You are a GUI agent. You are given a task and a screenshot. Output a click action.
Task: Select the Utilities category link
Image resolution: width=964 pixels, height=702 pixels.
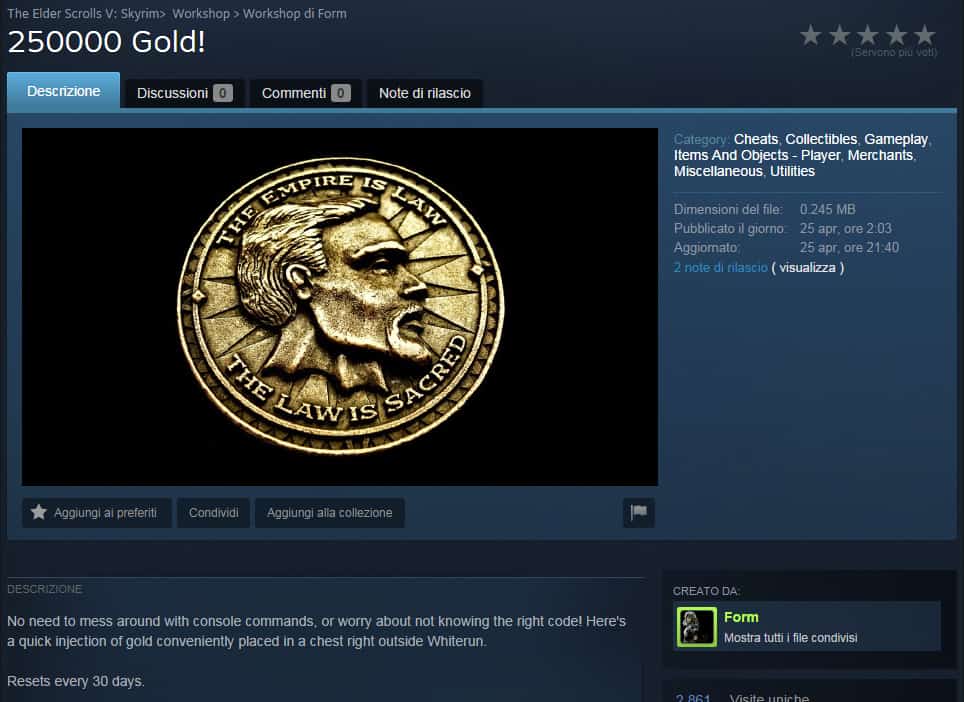792,171
